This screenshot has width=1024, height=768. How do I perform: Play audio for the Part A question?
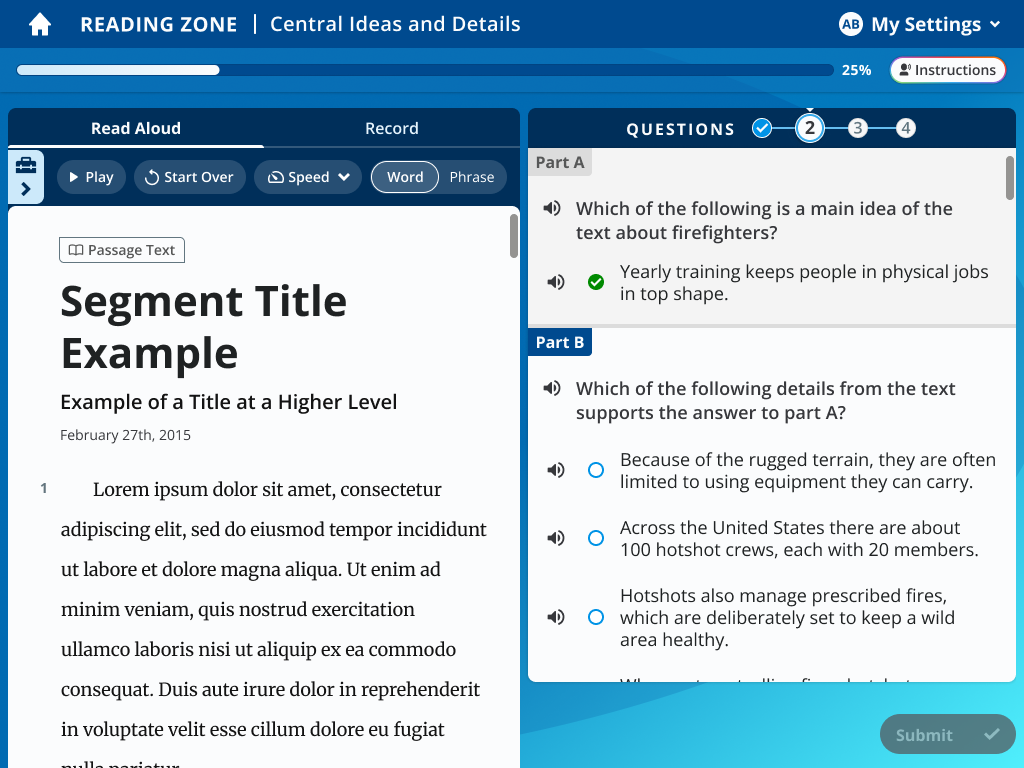[552, 208]
